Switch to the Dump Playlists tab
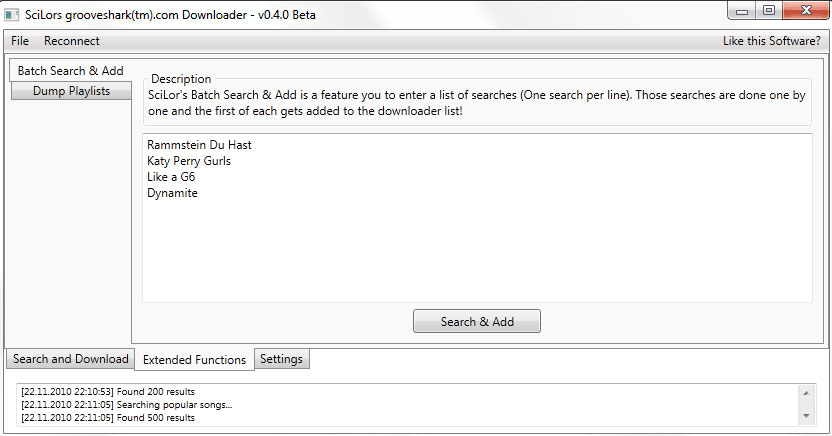The height and width of the screenshot is (436, 832). pyautogui.click(x=71, y=91)
